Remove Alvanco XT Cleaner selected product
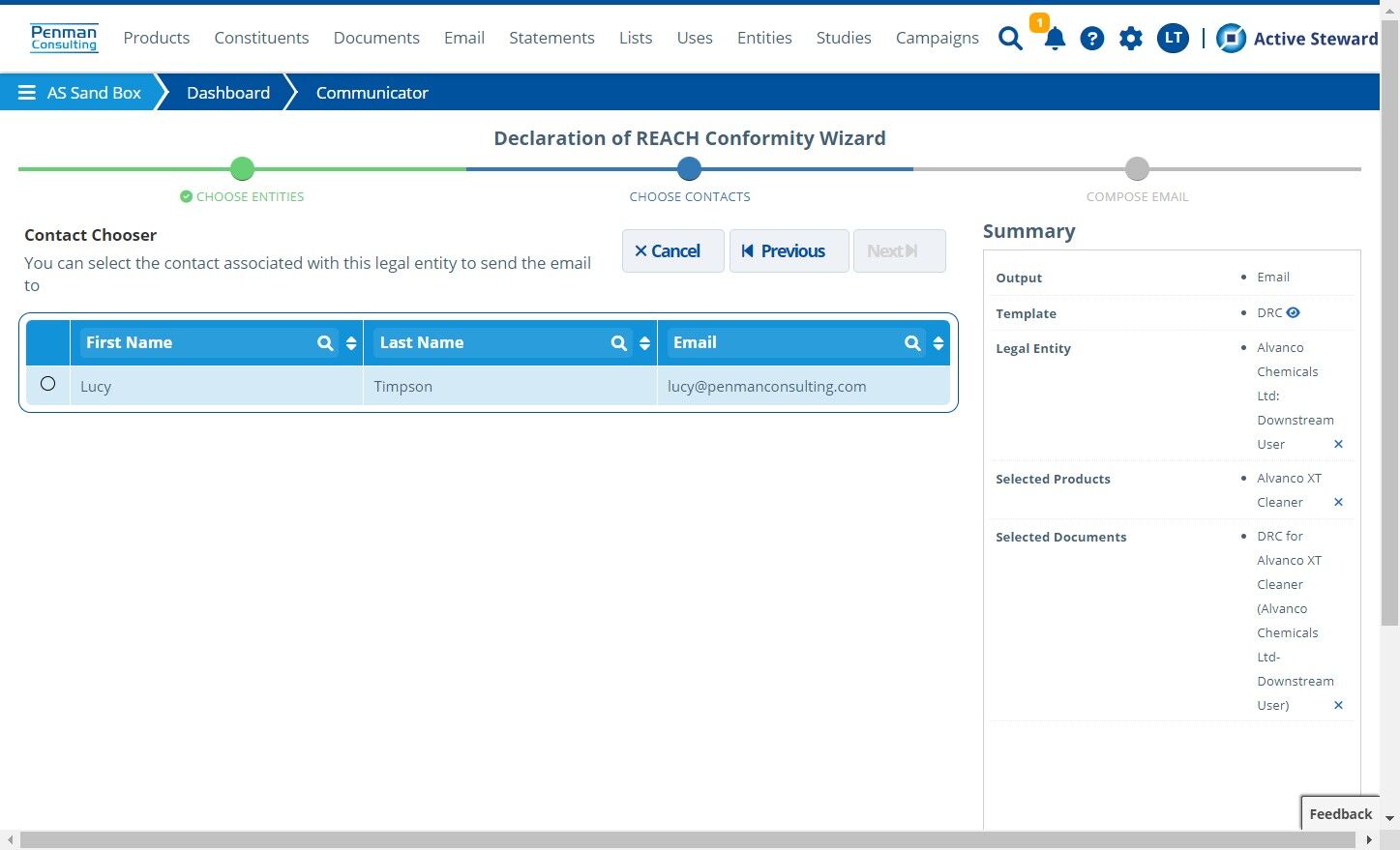1400x850 pixels. (x=1339, y=502)
